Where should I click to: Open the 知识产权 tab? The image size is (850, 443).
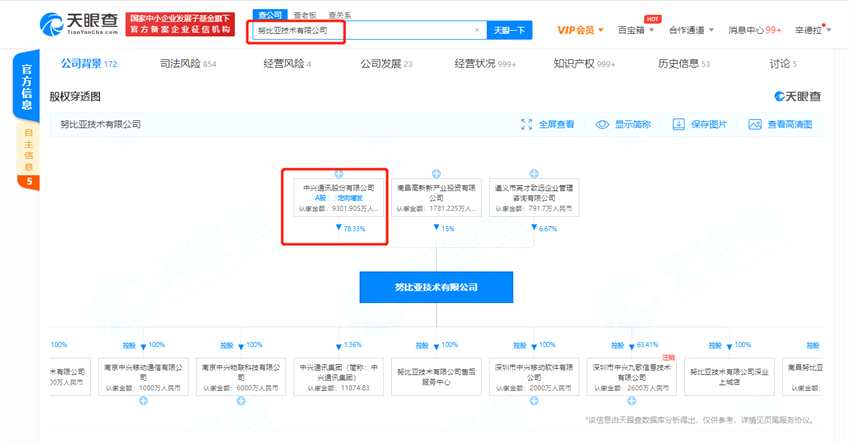point(584,64)
